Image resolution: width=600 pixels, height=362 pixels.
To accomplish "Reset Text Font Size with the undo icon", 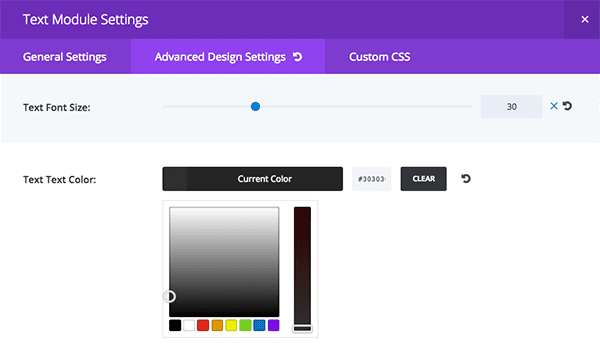I will 567,106.
